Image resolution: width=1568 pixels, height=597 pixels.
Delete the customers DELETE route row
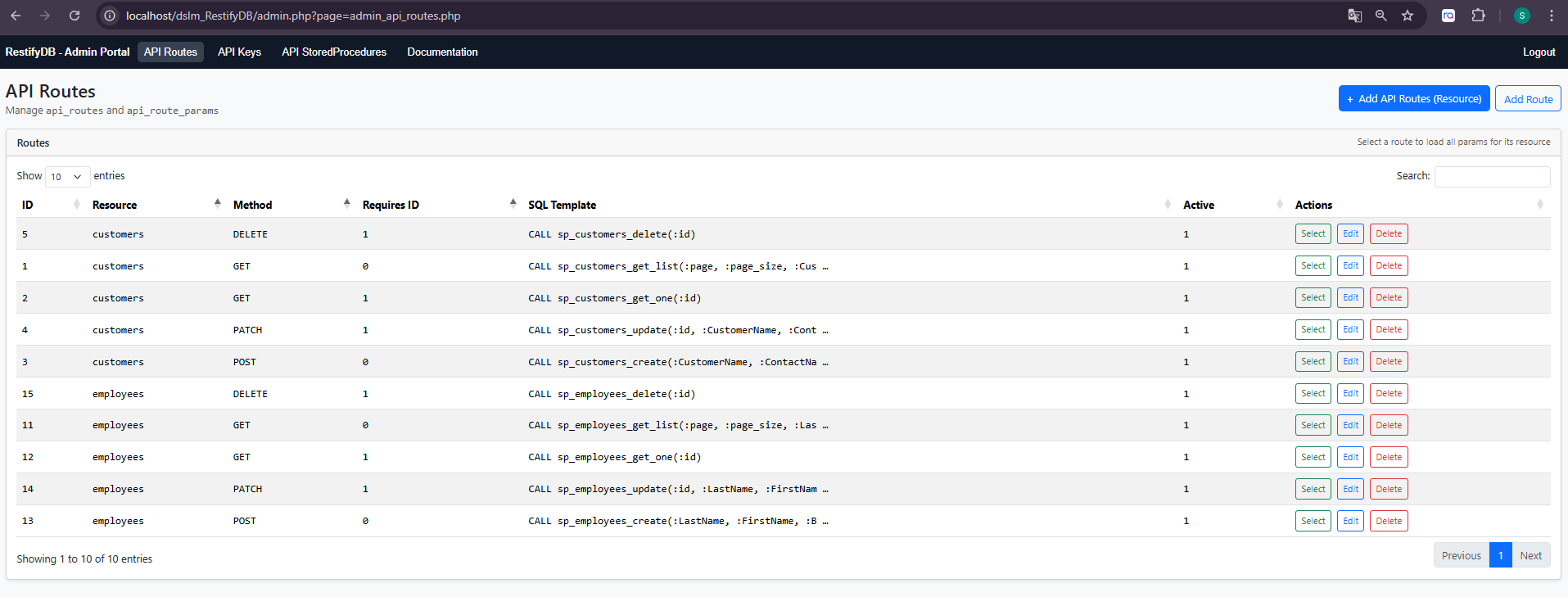pos(1389,234)
